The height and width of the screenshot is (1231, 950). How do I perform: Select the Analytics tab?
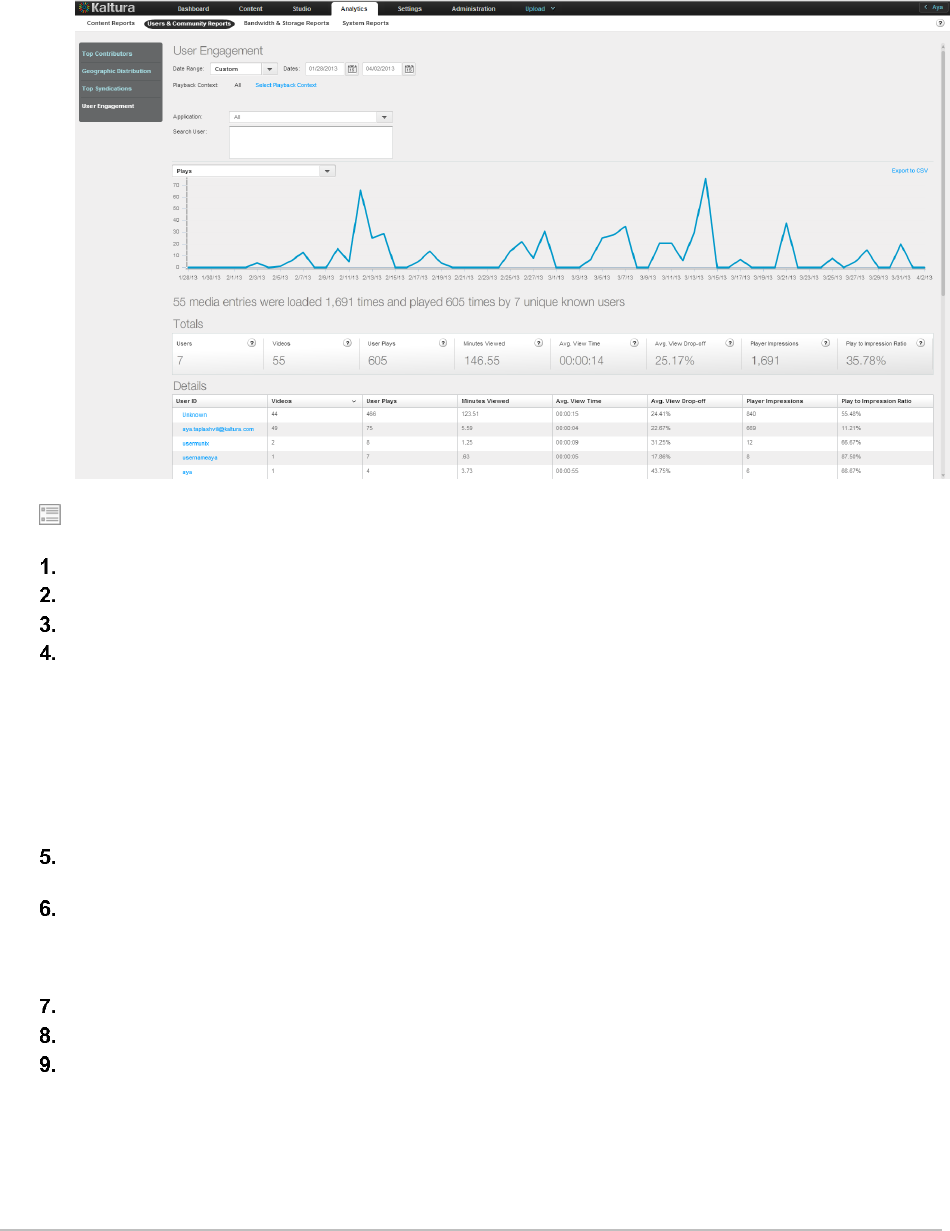[354, 8]
